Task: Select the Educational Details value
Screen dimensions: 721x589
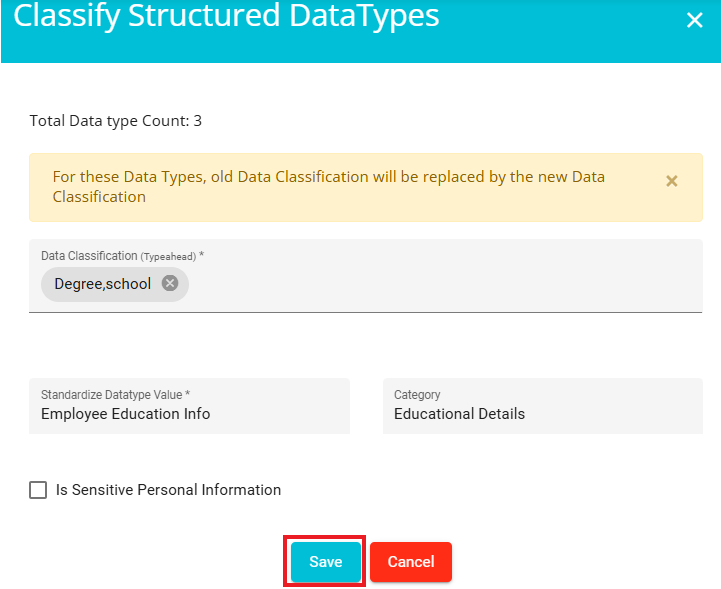Action: [x=459, y=414]
